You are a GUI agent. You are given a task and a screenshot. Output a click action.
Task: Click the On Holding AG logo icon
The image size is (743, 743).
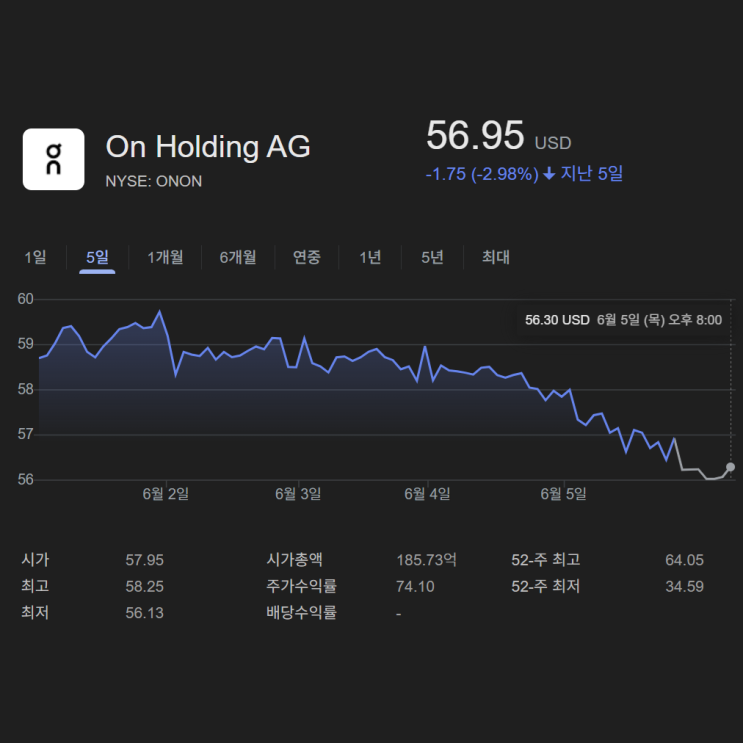(x=54, y=159)
